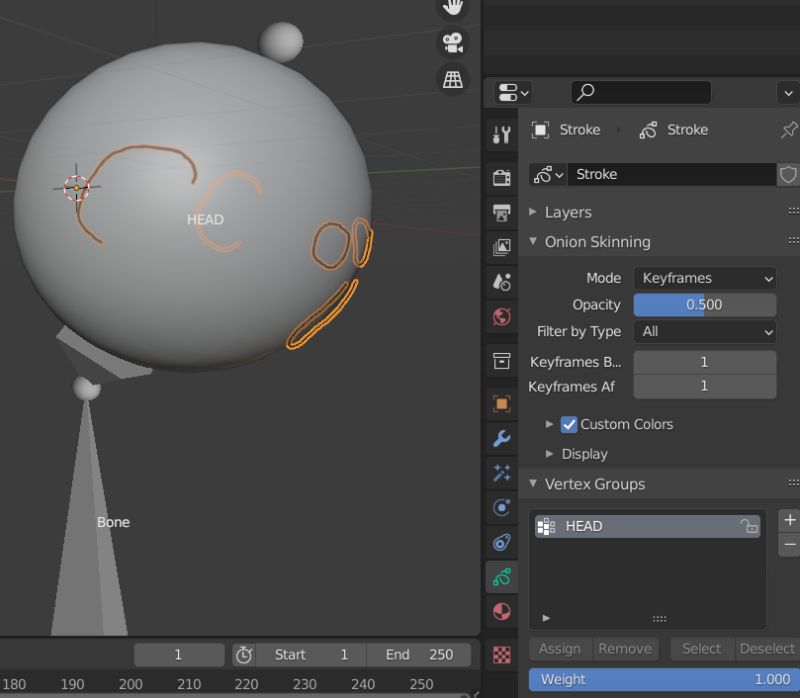Enable Custom Colors for onion skinning
This screenshot has width=800, height=698.
coord(569,424)
